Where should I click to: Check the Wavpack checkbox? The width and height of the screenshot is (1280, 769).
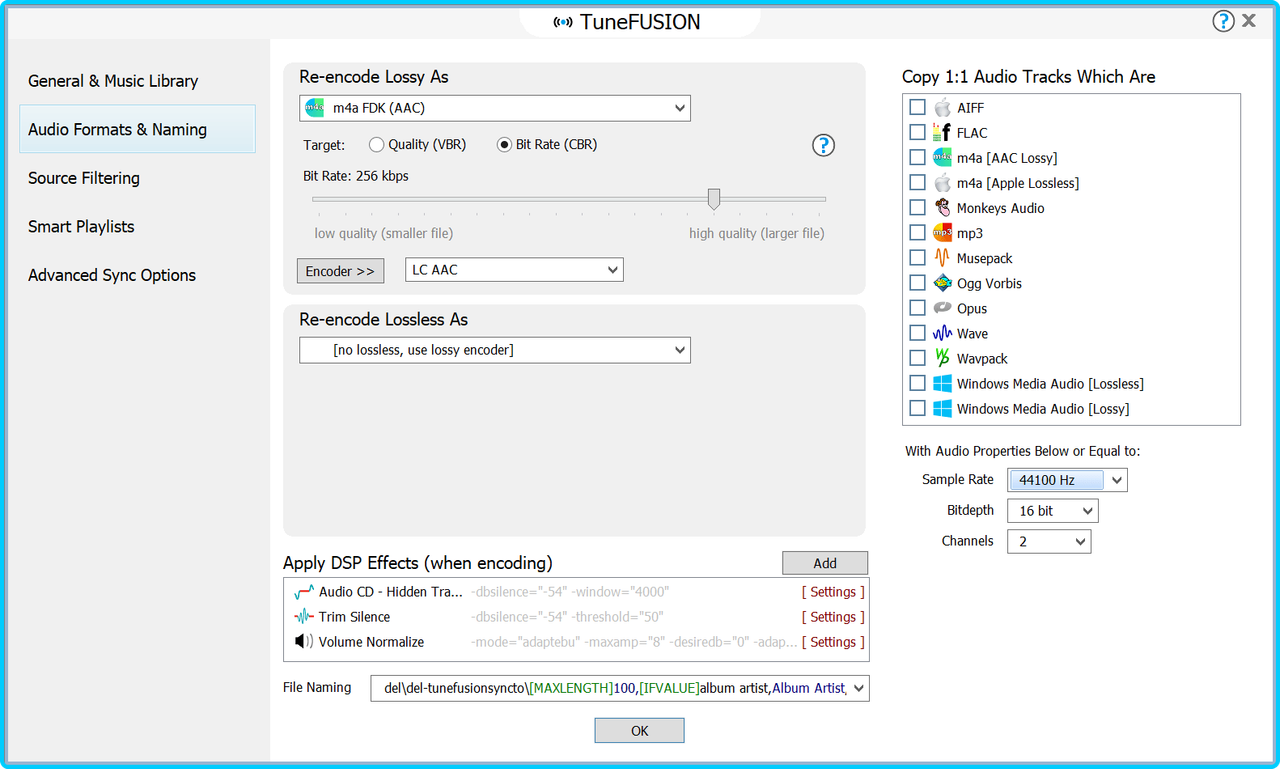click(917, 358)
